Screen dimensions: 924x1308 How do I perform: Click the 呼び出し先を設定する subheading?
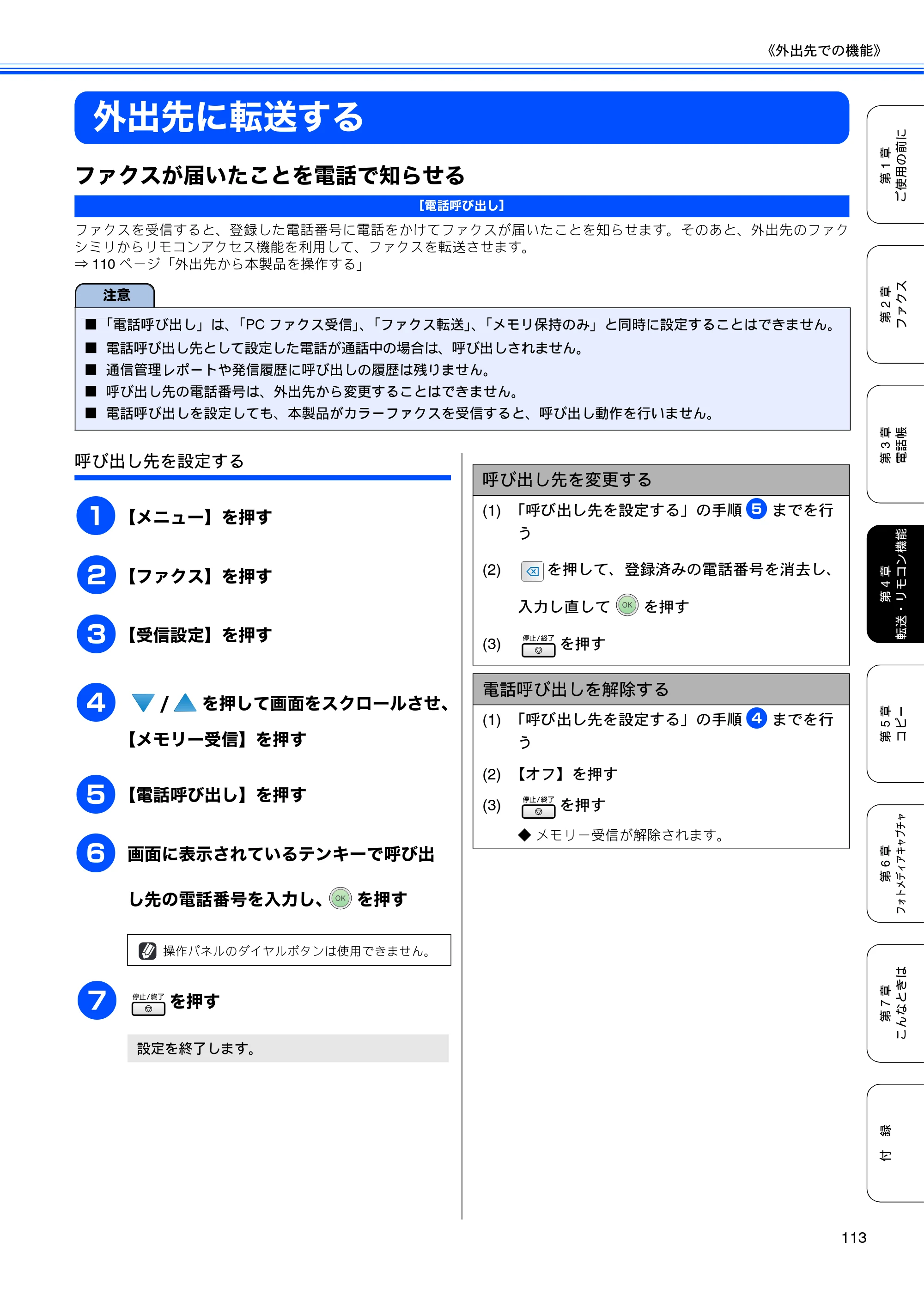tap(159, 461)
